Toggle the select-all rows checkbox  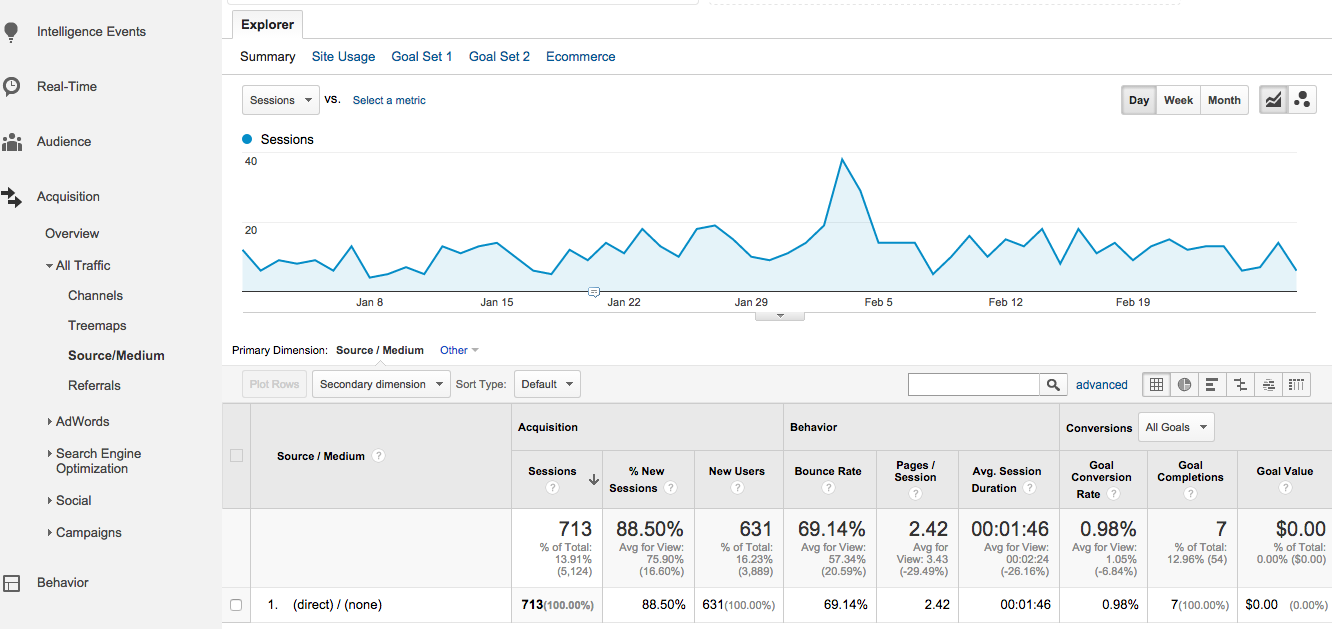pos(236,456)
